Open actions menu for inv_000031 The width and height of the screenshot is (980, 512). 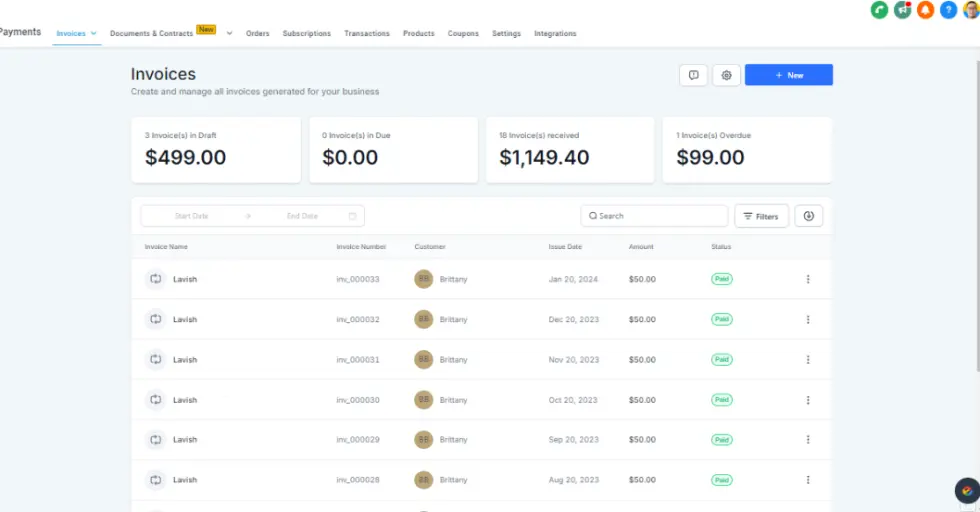click(x=808, y=359)
